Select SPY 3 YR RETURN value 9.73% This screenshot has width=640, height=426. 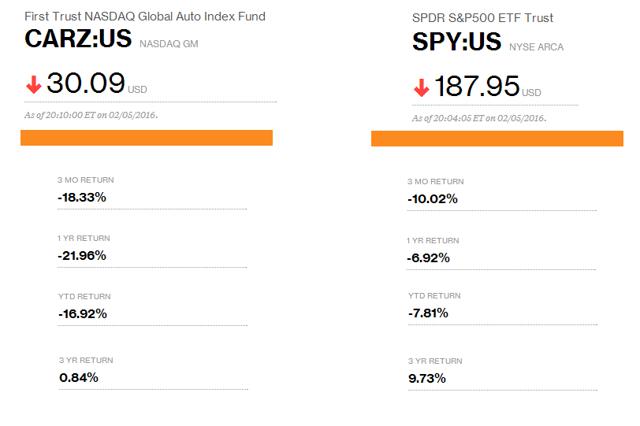[x=427, y=378]
